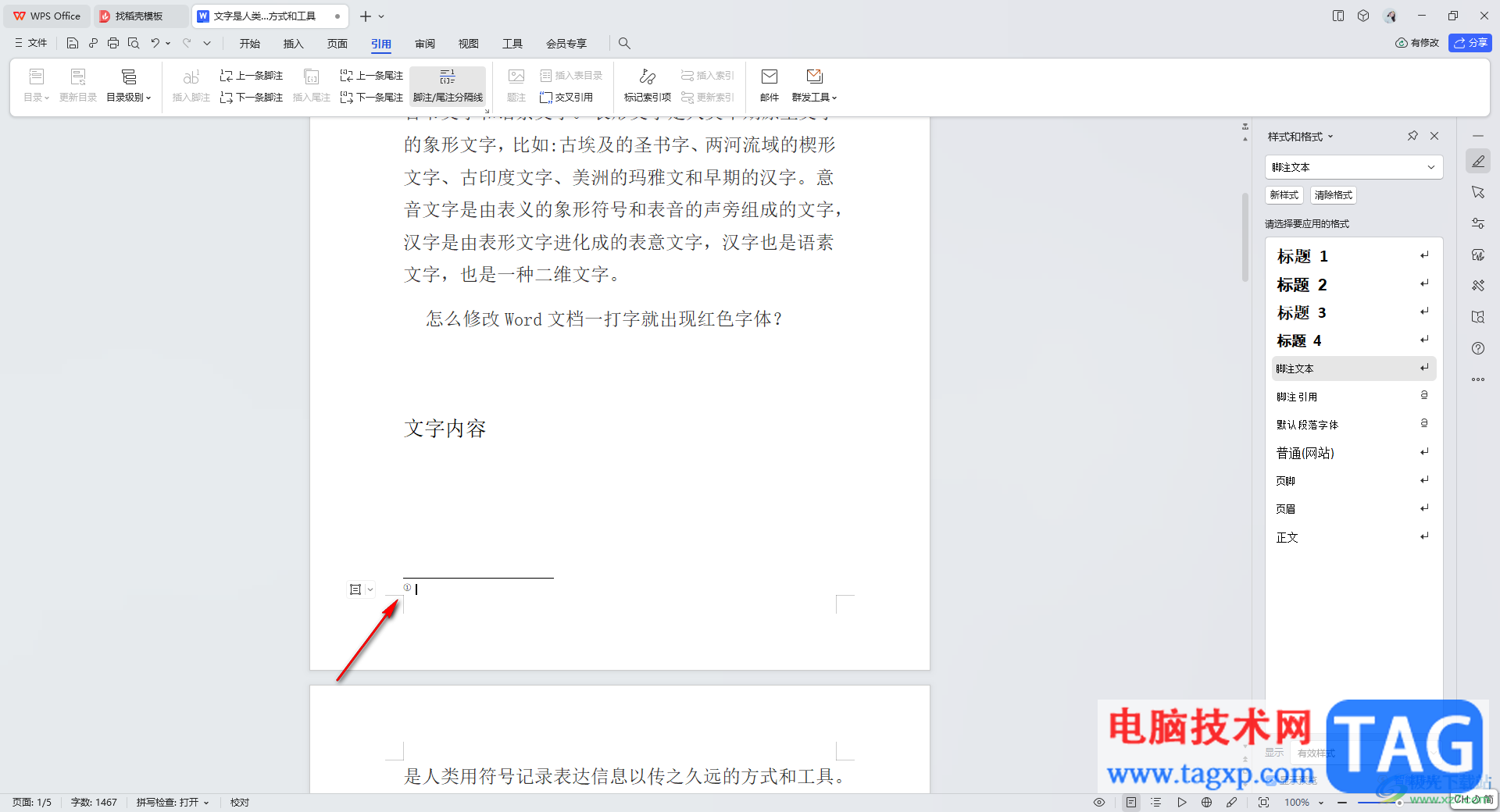Expand the 目录级别 dropdown
1500x812 pixels.
(129, 85)
